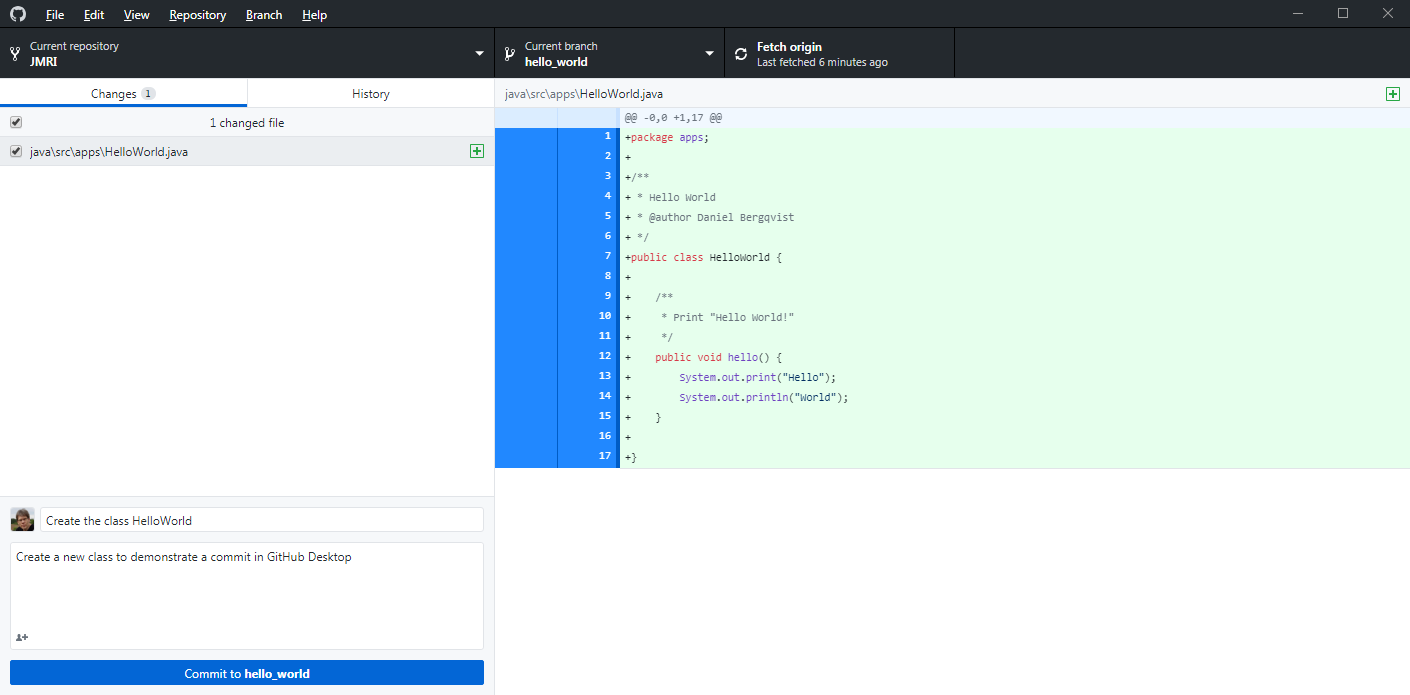Image resolution: width=1410 pixels, height=695 pixels.
Task: Click the green added-file icon beside HelloWorld.java in list
Action: tap(477, 151)
